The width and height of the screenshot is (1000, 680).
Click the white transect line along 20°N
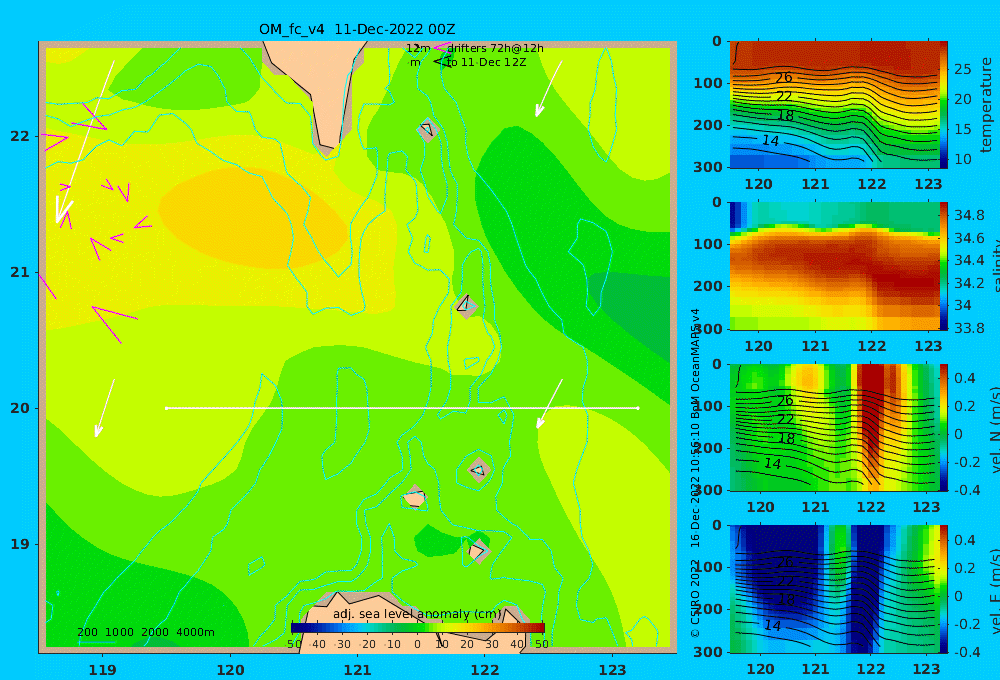[x=402, y=408]
